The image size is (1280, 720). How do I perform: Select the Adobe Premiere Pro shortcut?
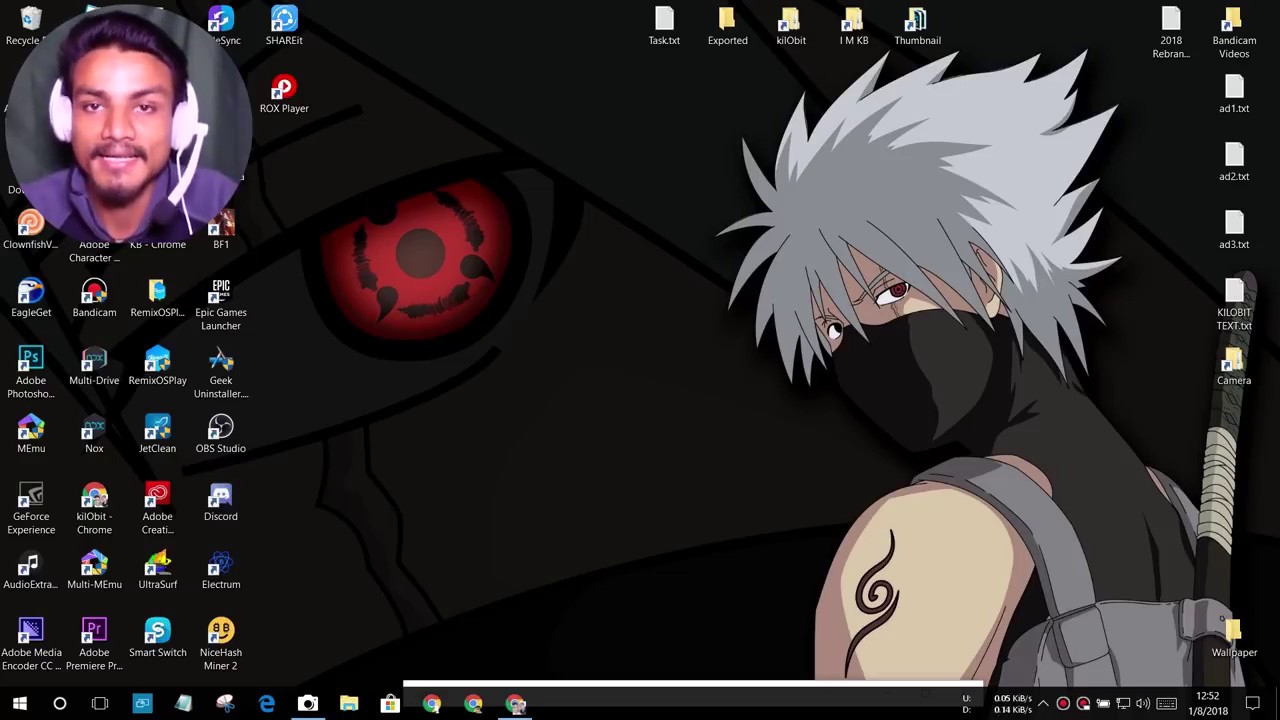point(94,645)
